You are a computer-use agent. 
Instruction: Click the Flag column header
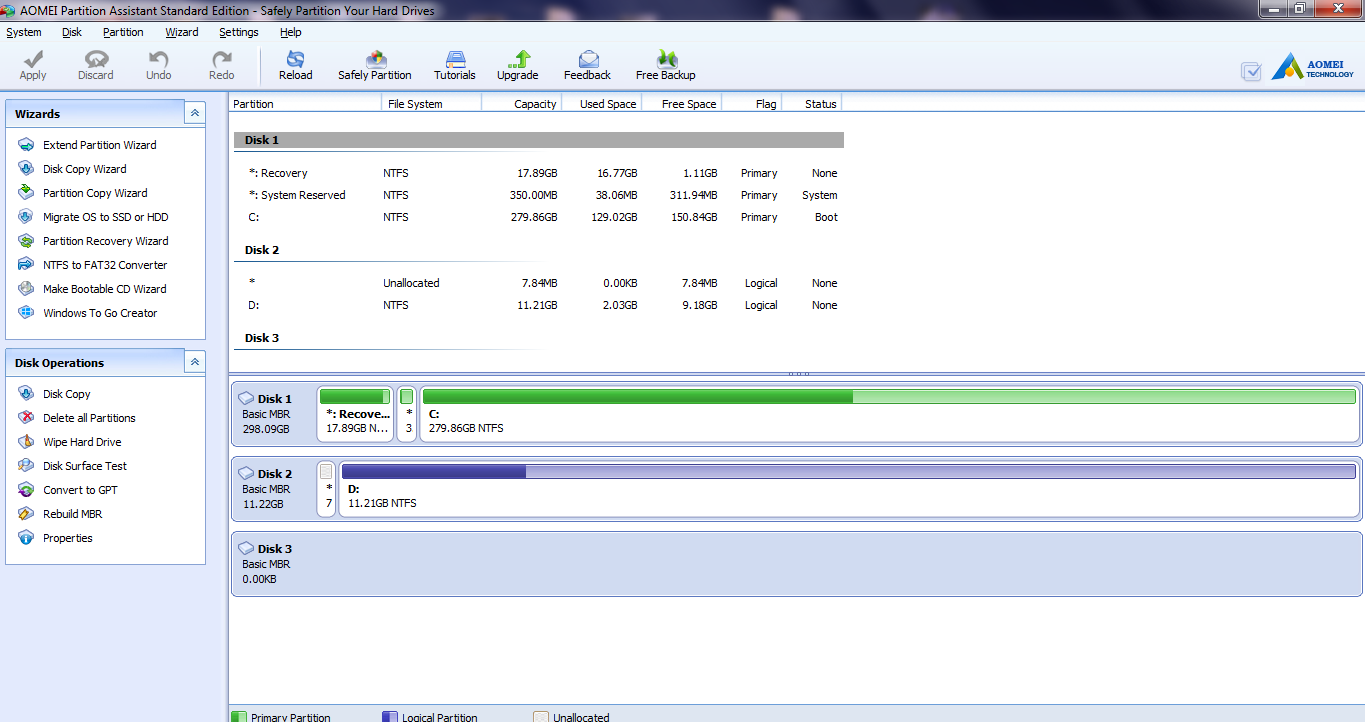pos(751,104)
